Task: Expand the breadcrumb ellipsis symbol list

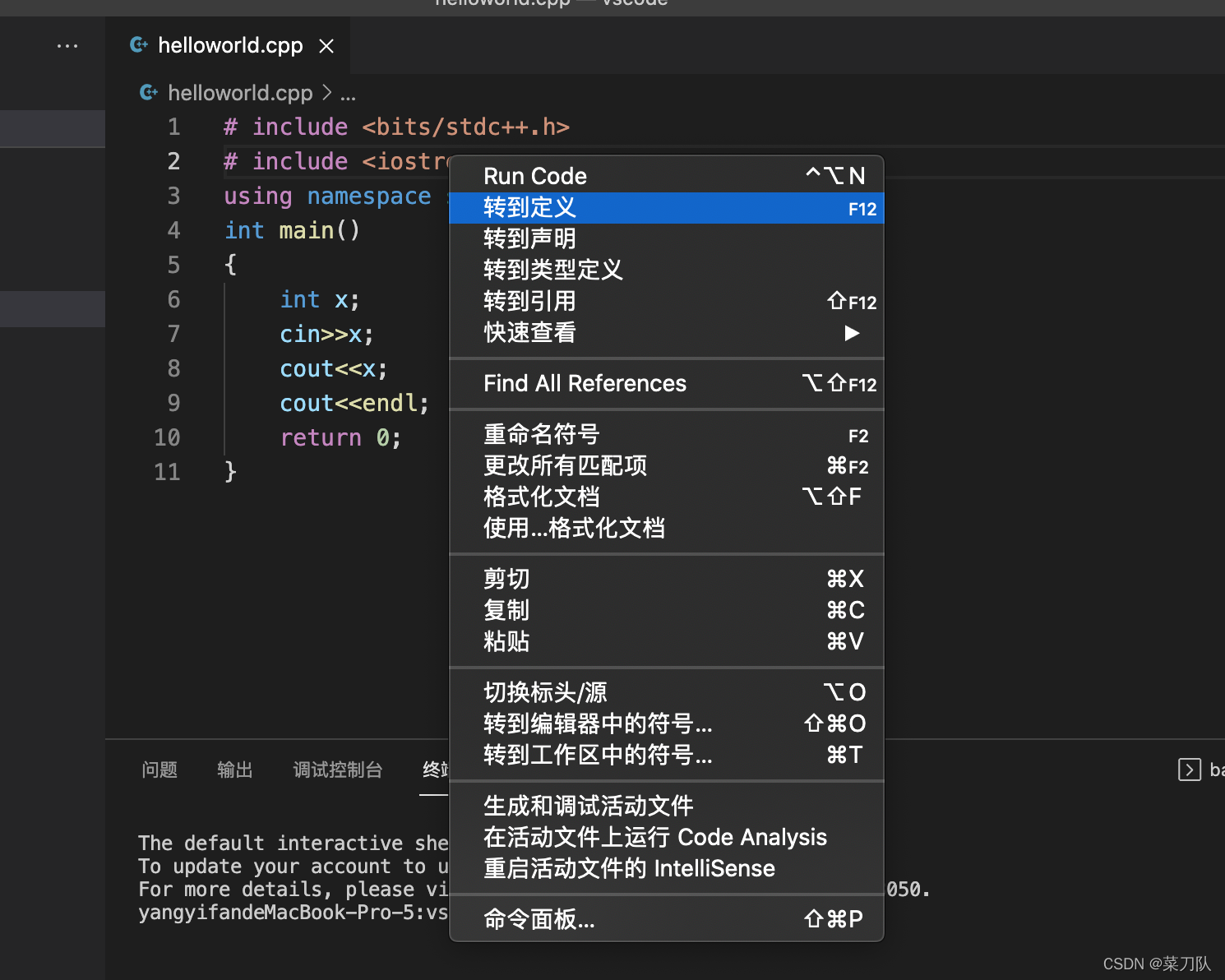Action: coord(349,95)
